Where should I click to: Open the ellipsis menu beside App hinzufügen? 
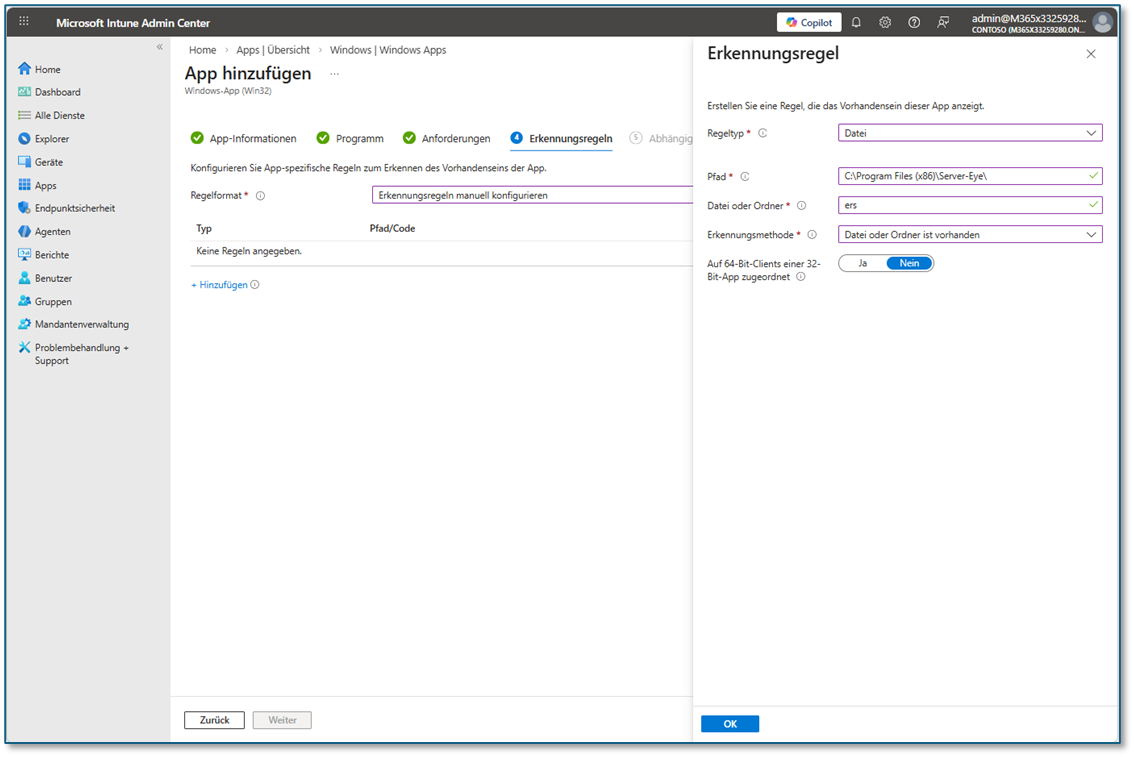point(334,74)
